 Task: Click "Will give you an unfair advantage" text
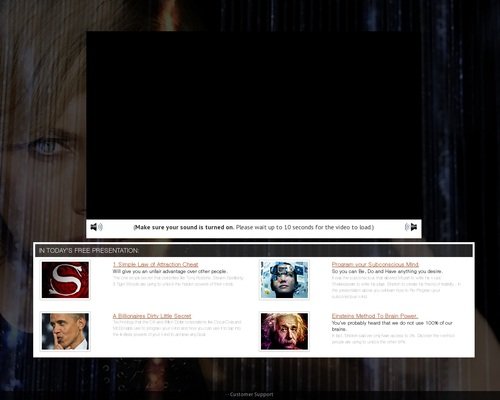point(170,271)
